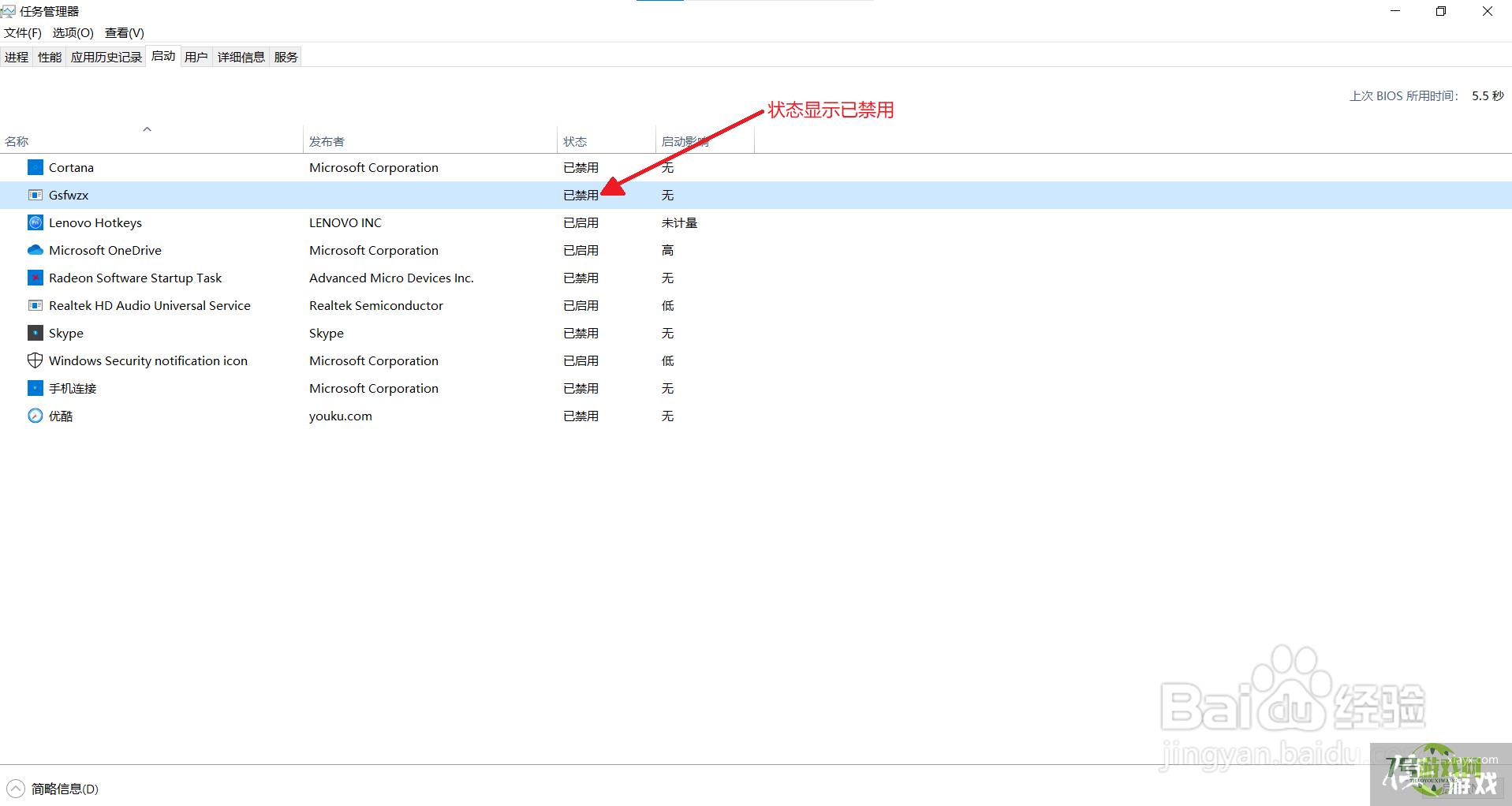
Task: Click the 已禁用 status for 优酷
Action: (581, 416)
